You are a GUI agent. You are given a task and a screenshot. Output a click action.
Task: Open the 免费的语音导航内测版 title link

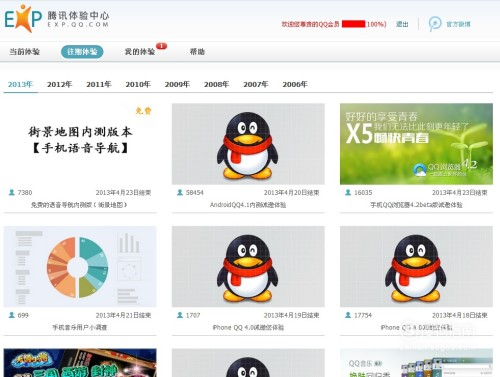click(x=79, y=205)
